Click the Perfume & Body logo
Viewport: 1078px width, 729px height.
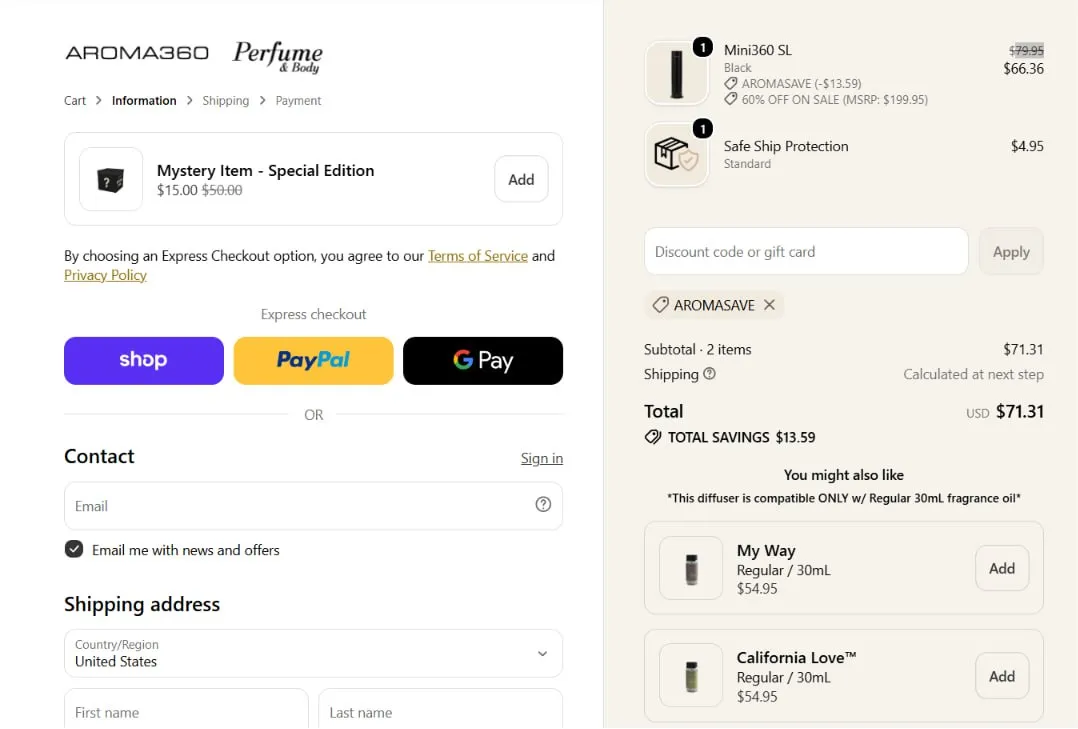coord(278,56)
